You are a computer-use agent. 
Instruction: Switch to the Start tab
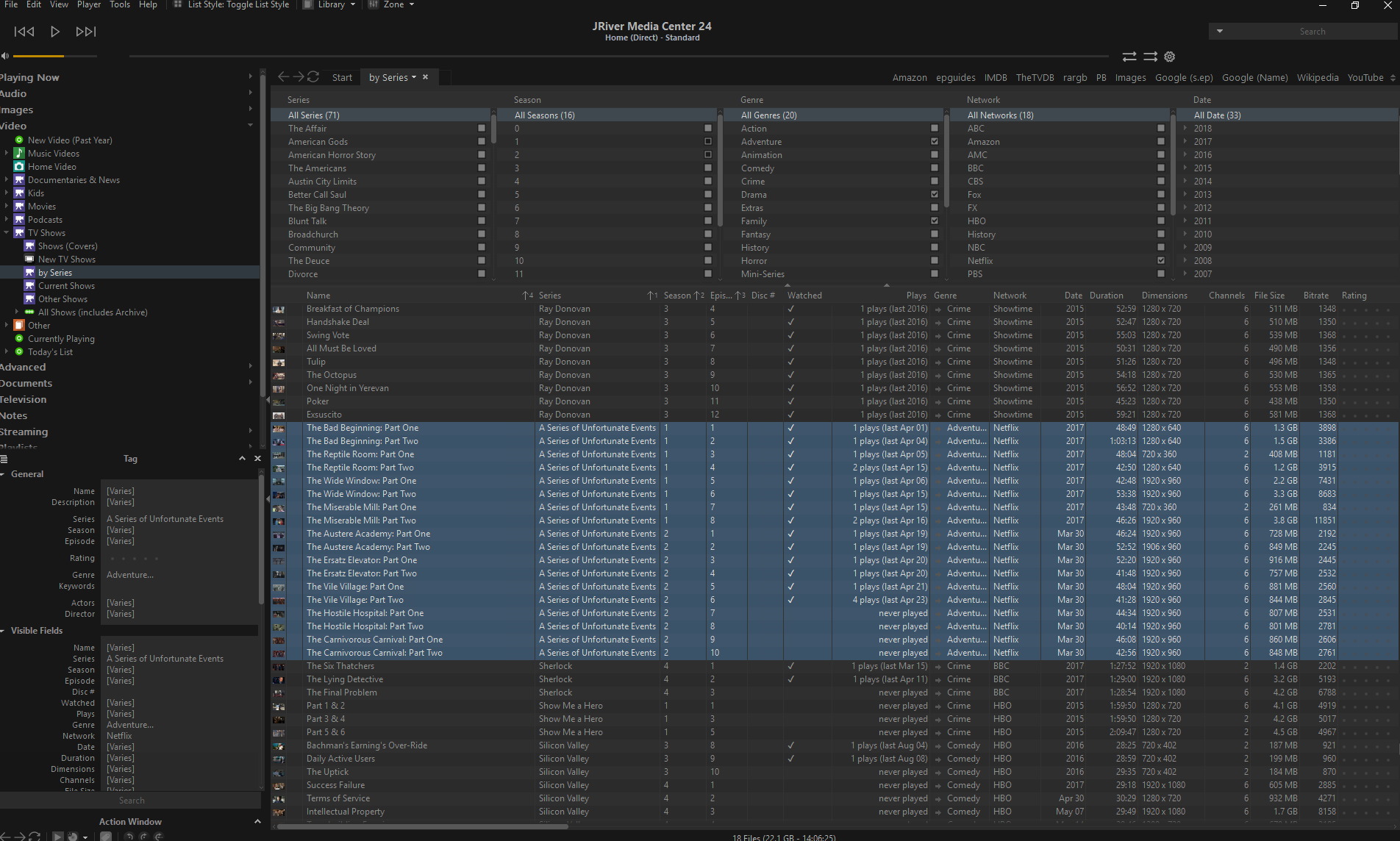[342, 78]
